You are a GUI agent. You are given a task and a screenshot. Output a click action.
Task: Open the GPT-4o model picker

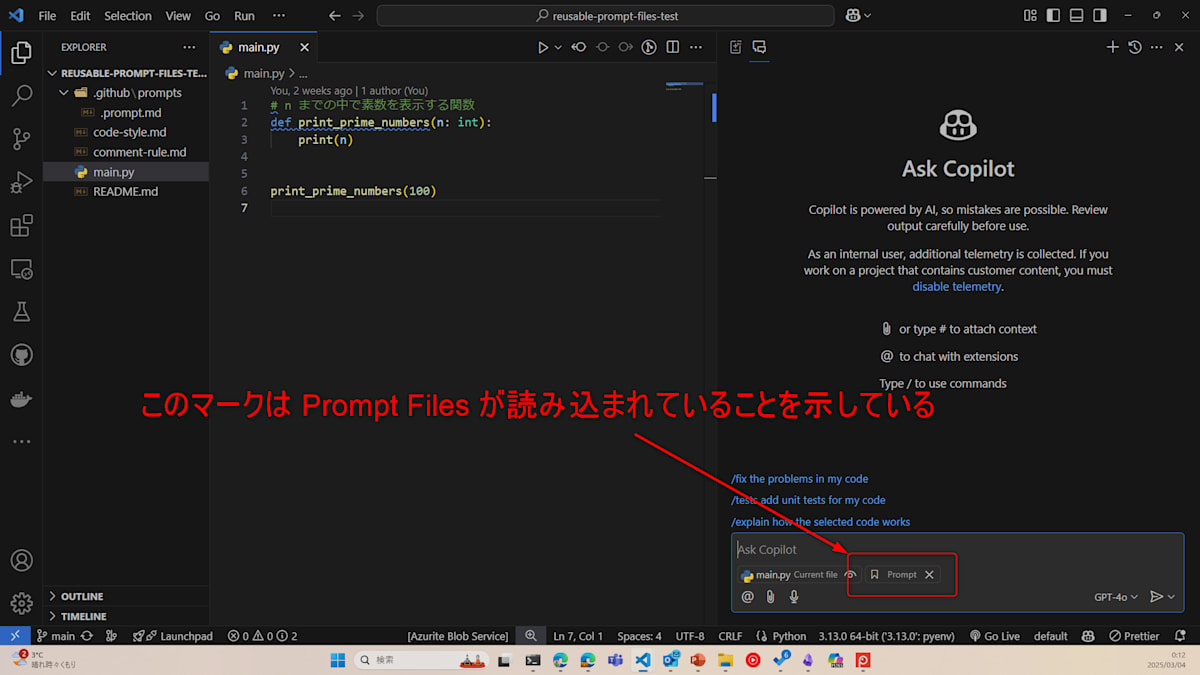(1116, 597)
